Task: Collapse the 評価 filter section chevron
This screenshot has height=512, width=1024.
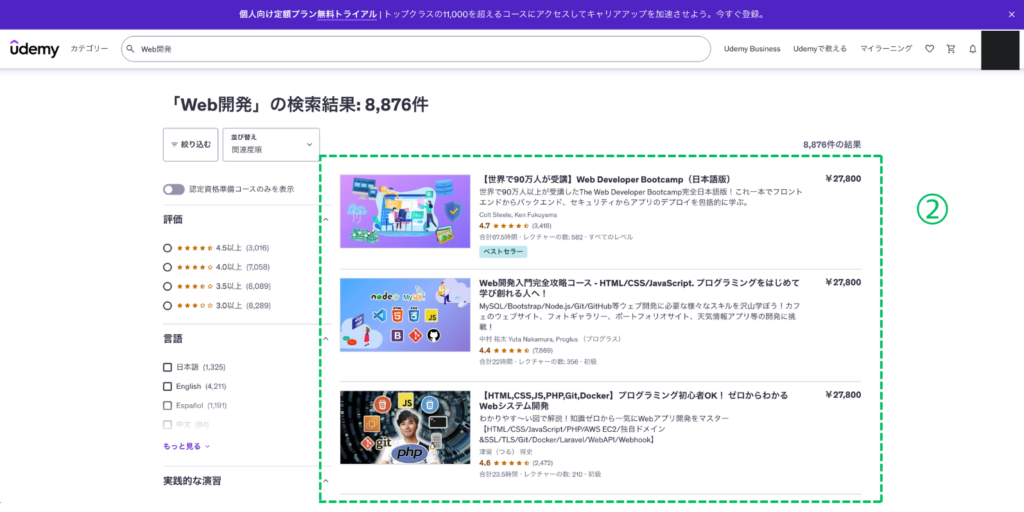Action: [325, 219]
